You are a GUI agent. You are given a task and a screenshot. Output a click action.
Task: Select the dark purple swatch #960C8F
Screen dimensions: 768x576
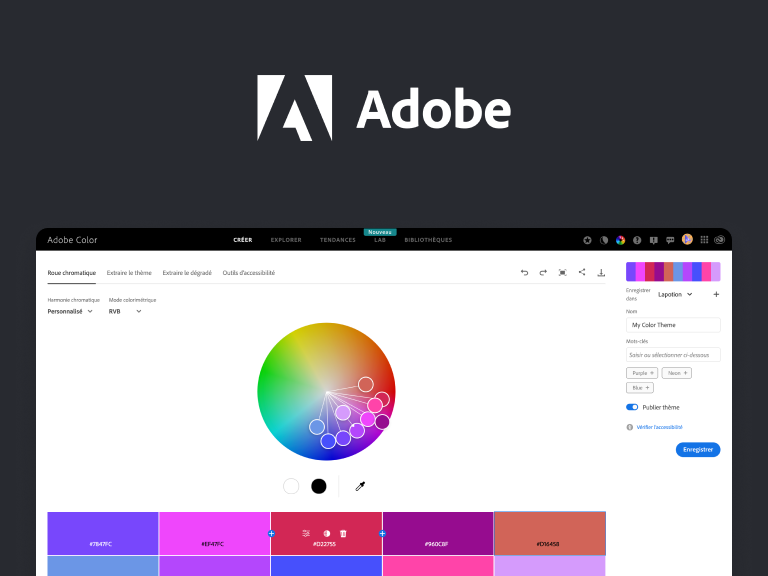[438, 533]
